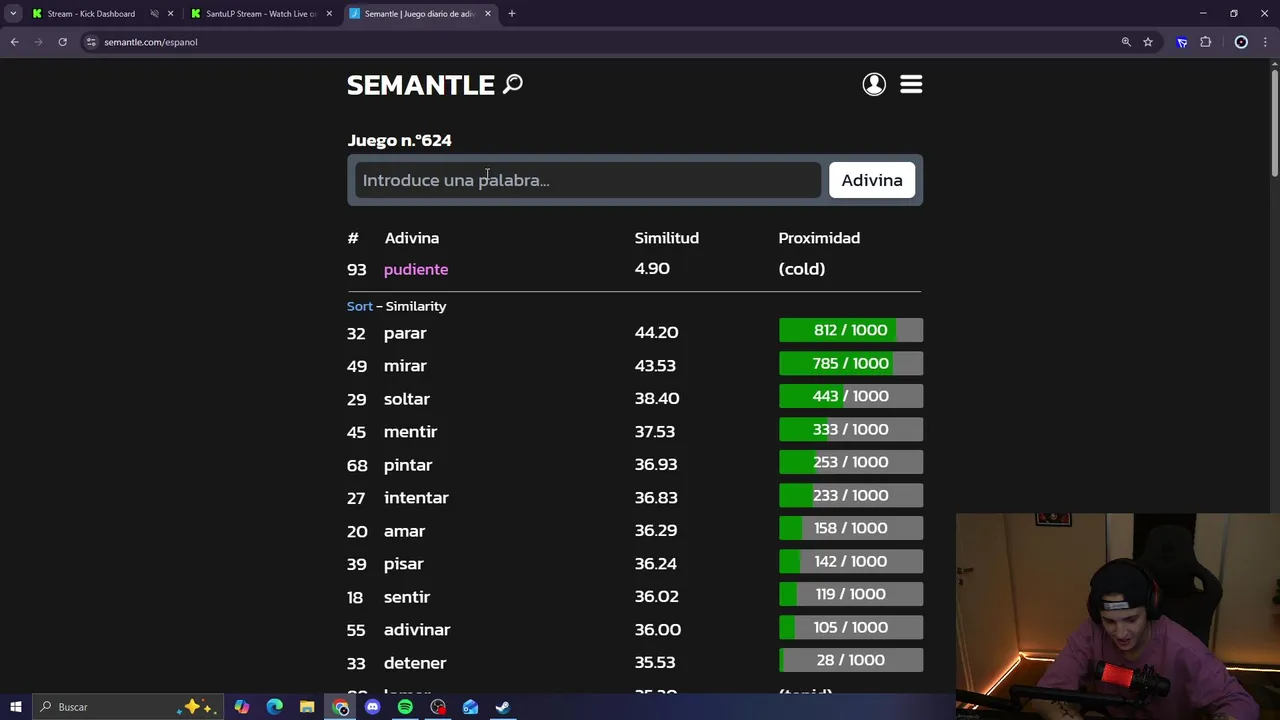The height and width of the screenshot is (720, 1280).
Task: Select the Semantle Juego diario tab
Action: (x=419, y=13)
